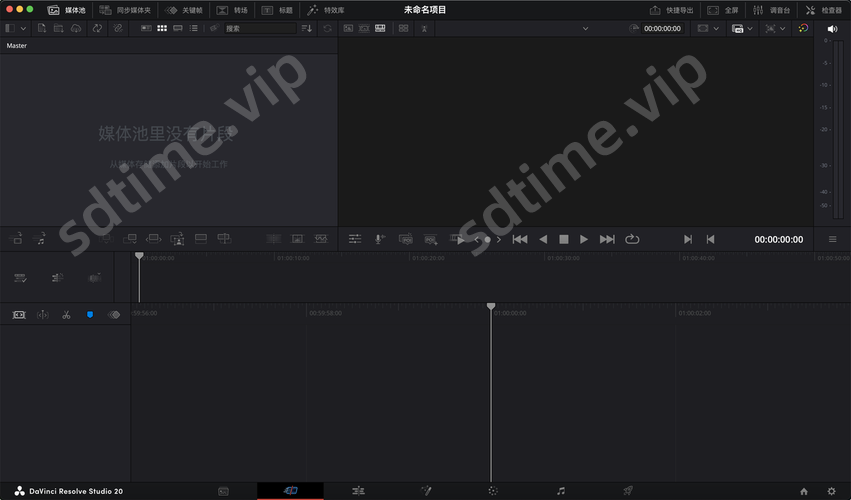This screenshot has height=500, width=851.
Task: Click the lower timeline playhead handle
Action: tap(491, 306)
